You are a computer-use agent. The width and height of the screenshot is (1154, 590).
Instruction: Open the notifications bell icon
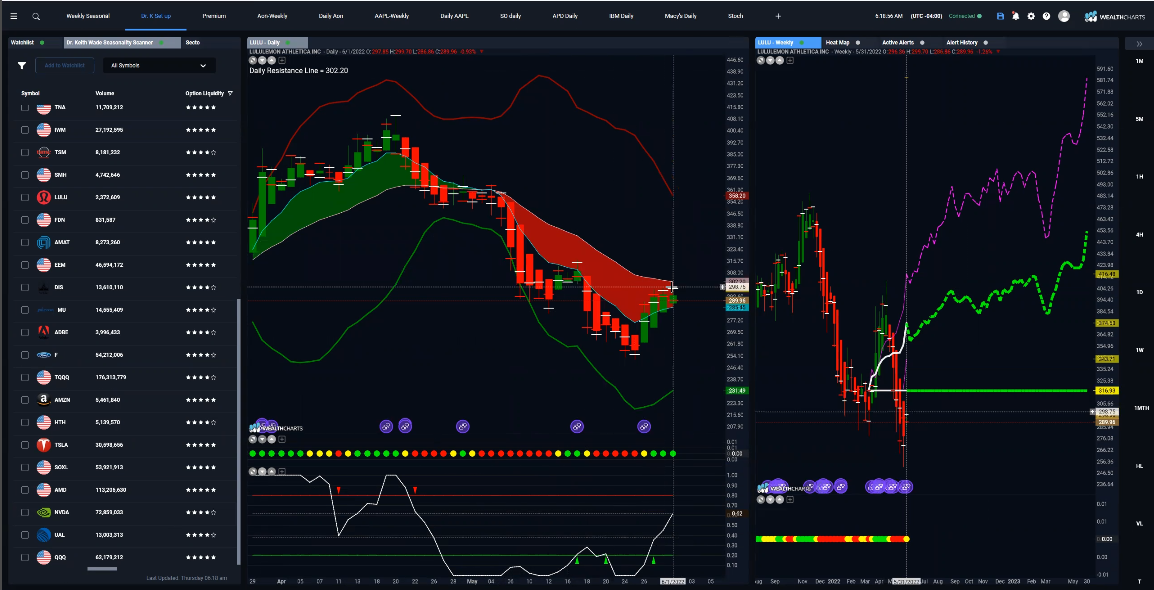[1016, 15]
